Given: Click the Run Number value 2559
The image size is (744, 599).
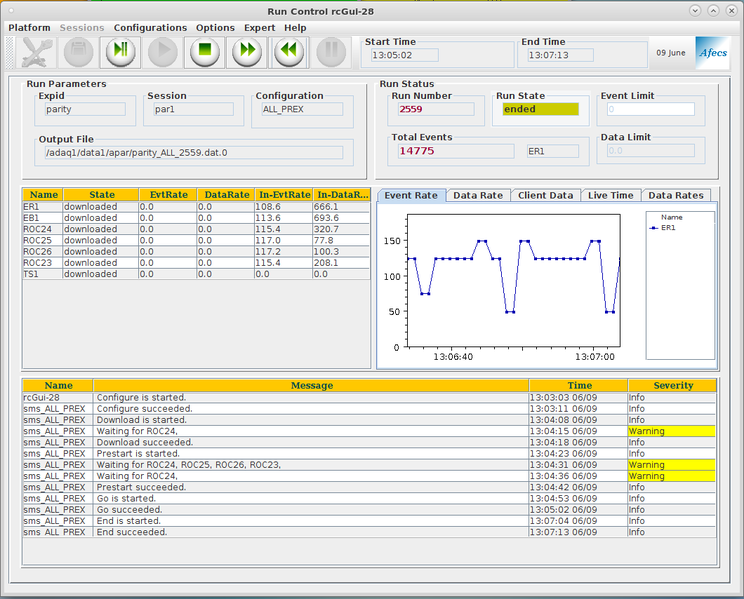Looking at the screenshot, I should point(436,109).
